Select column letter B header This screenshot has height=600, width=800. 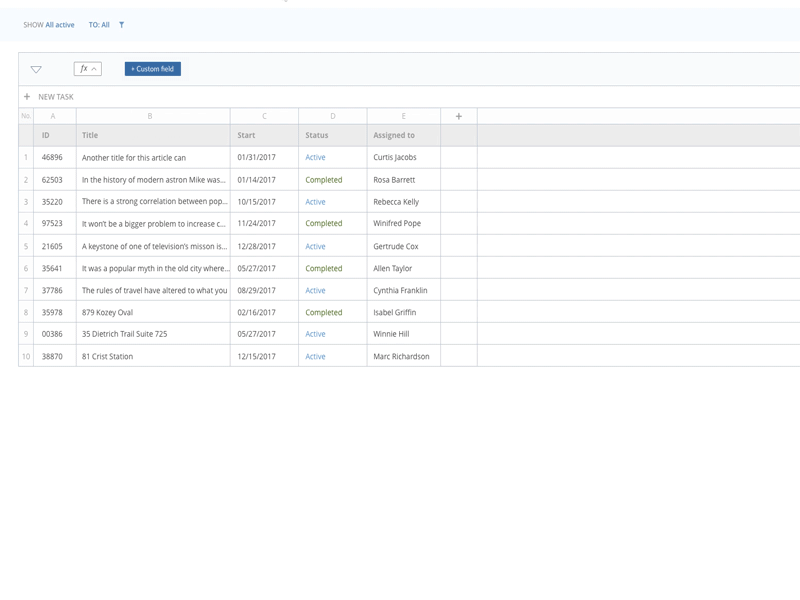[x=150, y=116]
